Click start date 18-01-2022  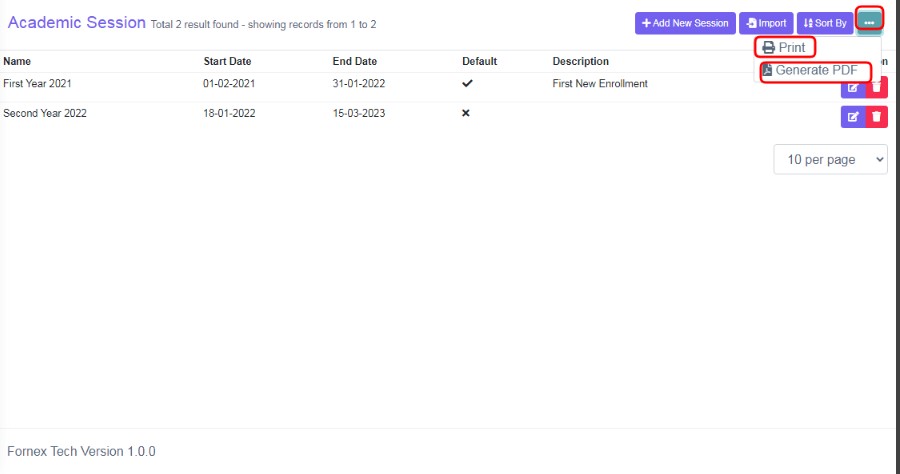pos(229,113)
